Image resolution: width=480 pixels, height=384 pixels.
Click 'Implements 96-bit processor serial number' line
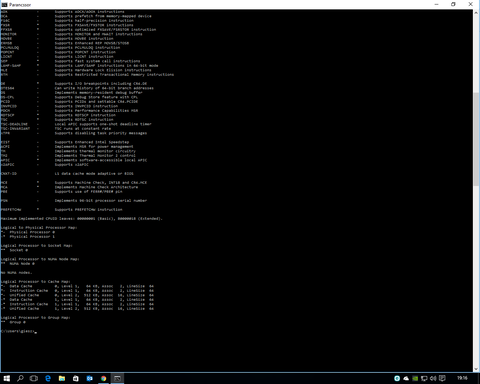(x=101, y=201)
